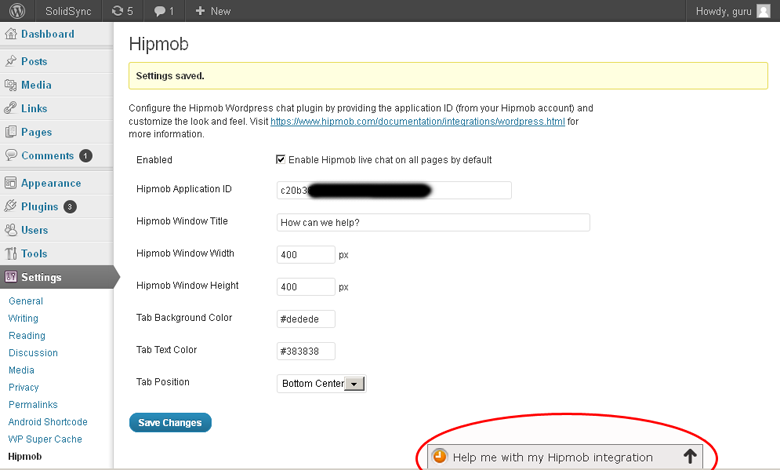Open the Users menu

point(34,230)
